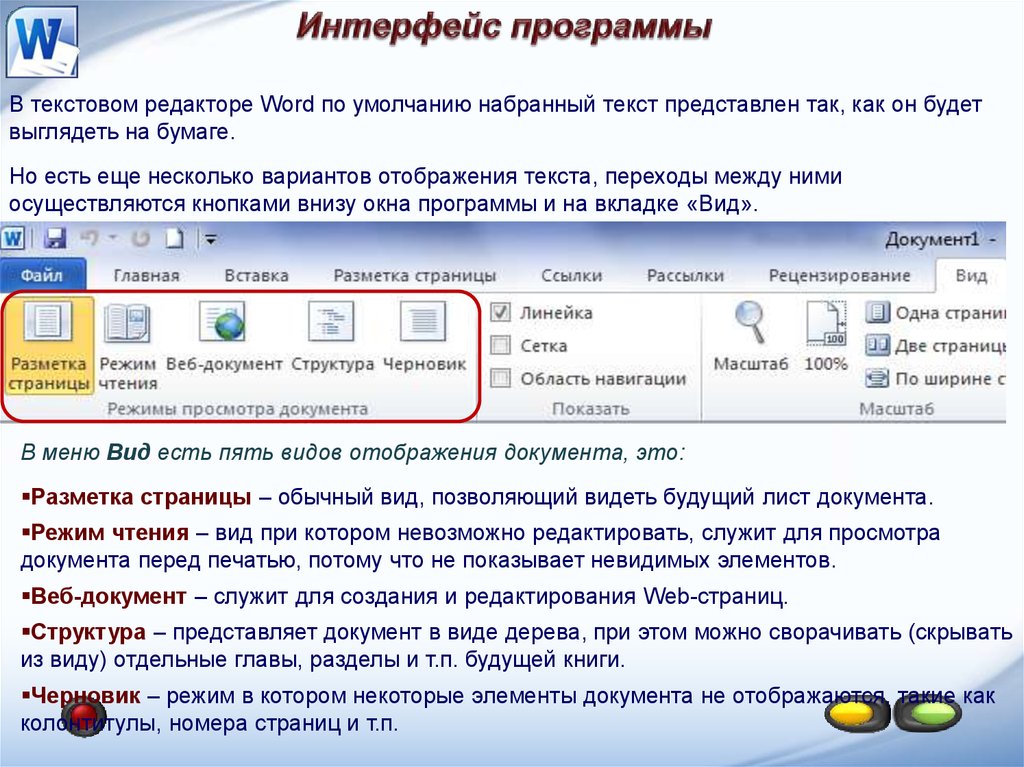Click the red Разметка страницы bullet heading
This screenshot has width=1024, height=767.
140,497
